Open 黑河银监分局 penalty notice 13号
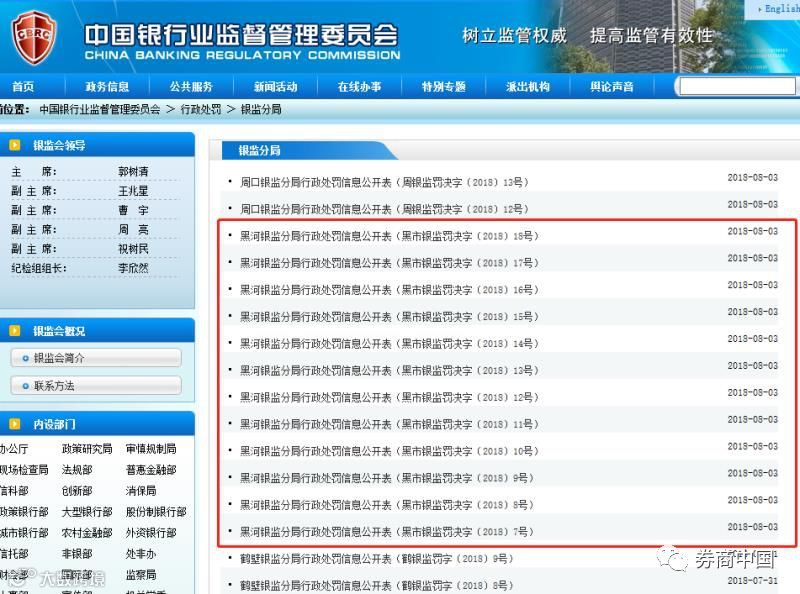 389,370
